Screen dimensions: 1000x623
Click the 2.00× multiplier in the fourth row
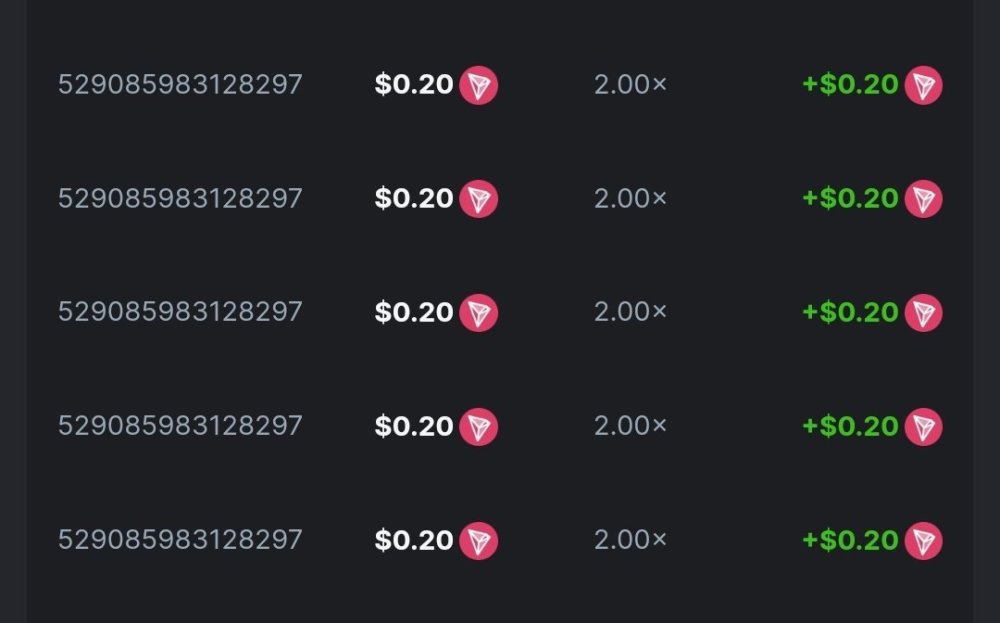[630, 426]
